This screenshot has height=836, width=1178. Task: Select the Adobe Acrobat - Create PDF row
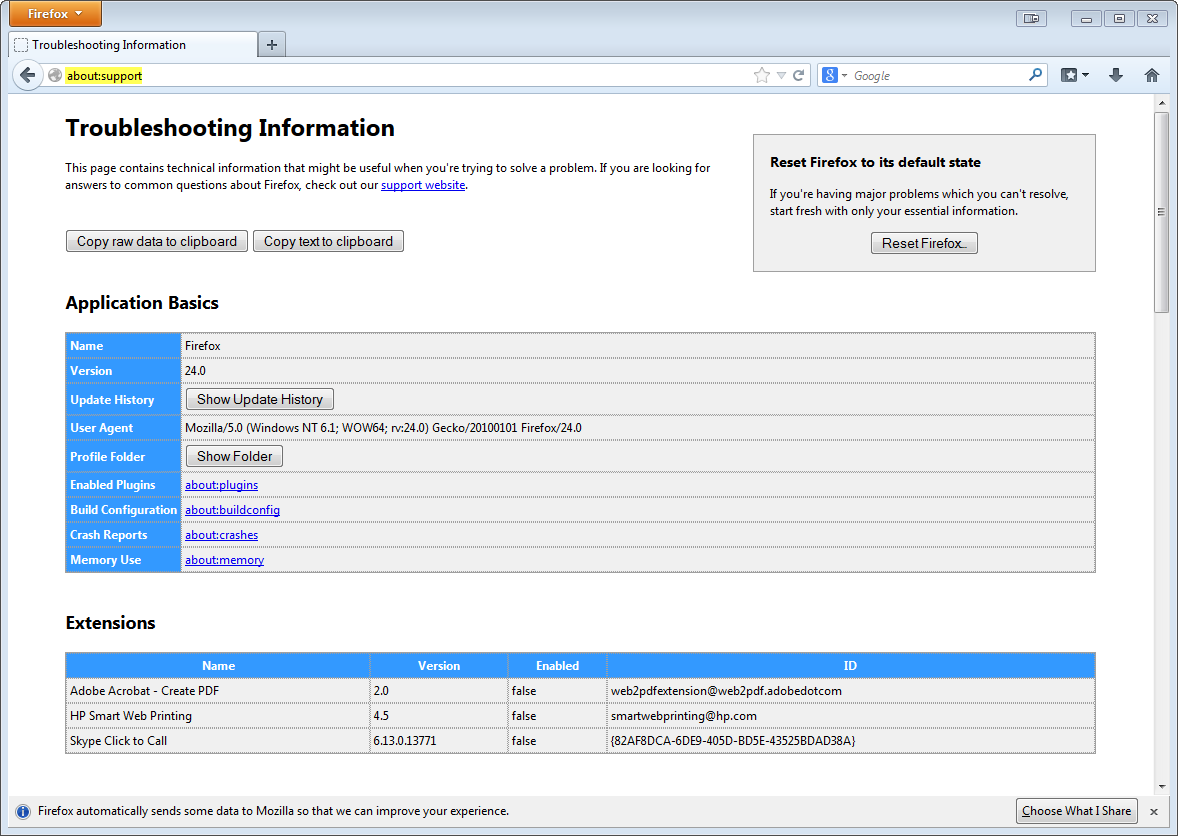pos(580,691)
